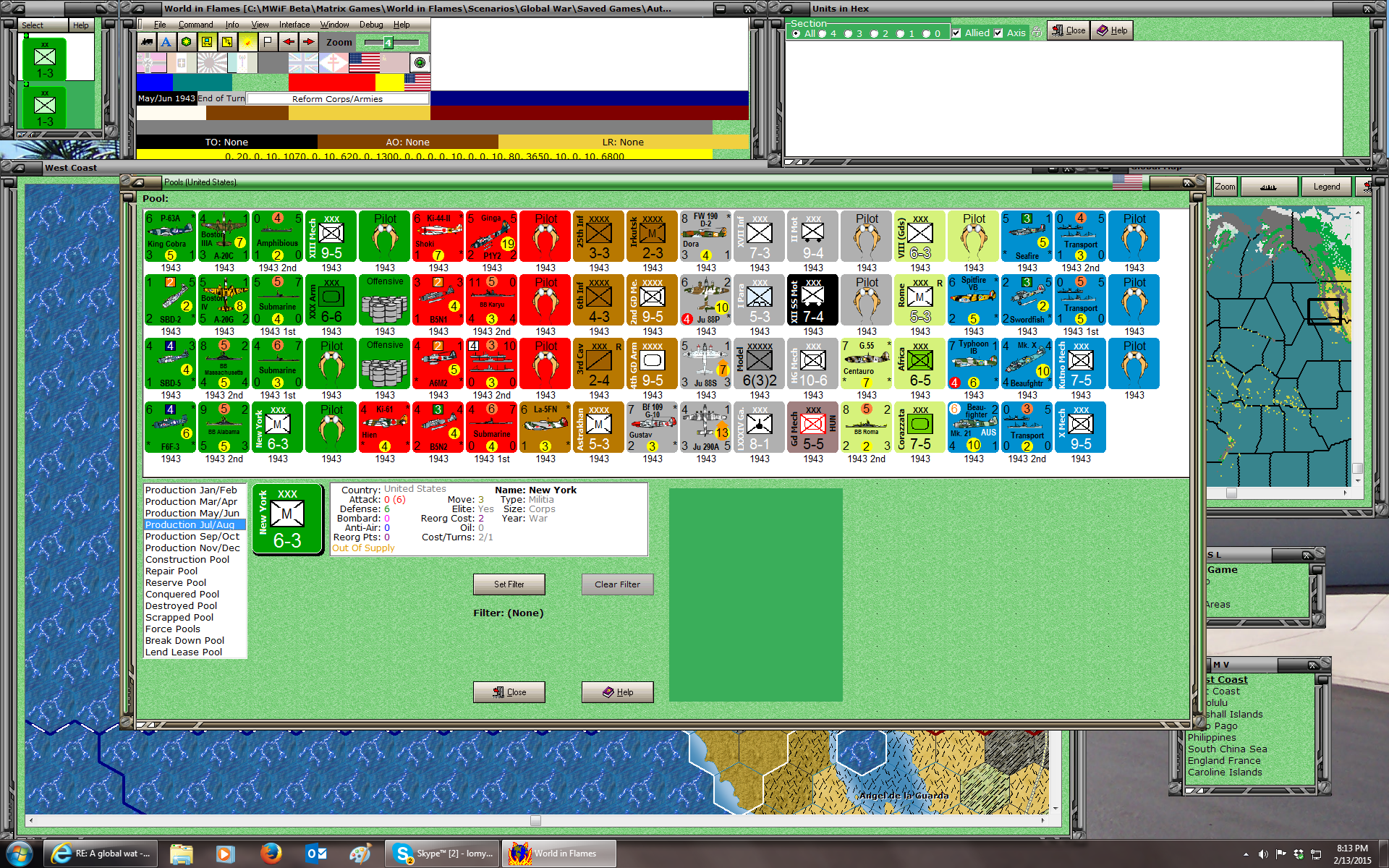Open the Interface menu
1389x868 pixels.
pyautogui.click(x=294, y=25)
